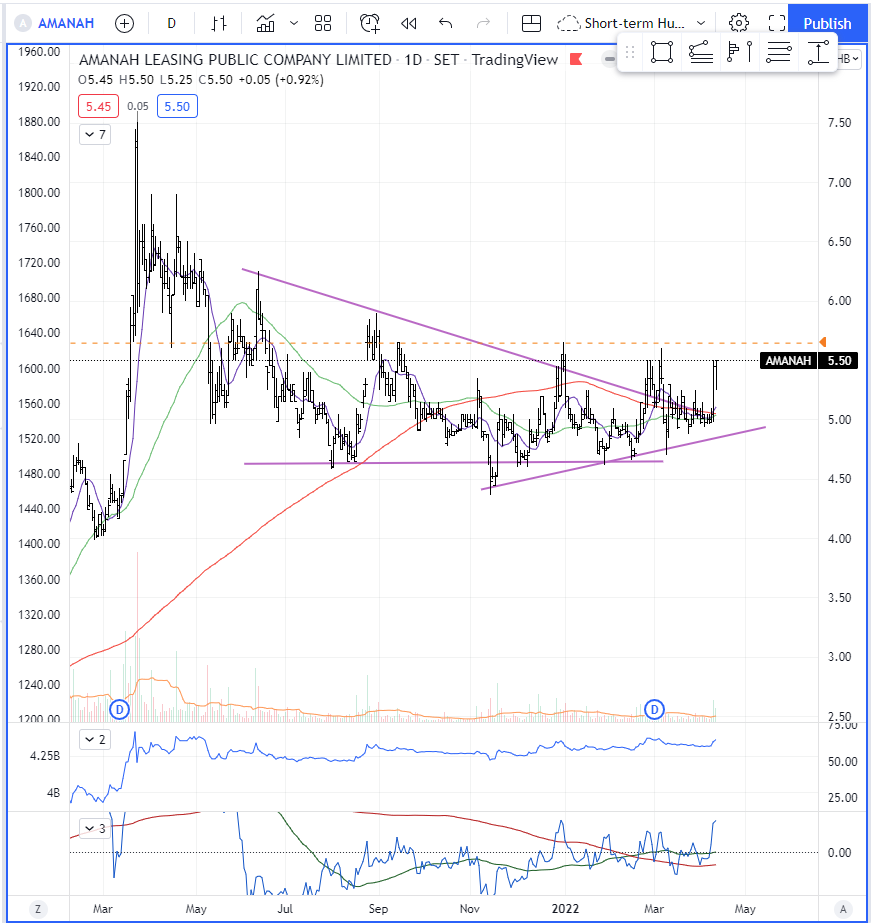Redo the chart action
The width and height of the screenshot is (871, 923).
point(483,24)
